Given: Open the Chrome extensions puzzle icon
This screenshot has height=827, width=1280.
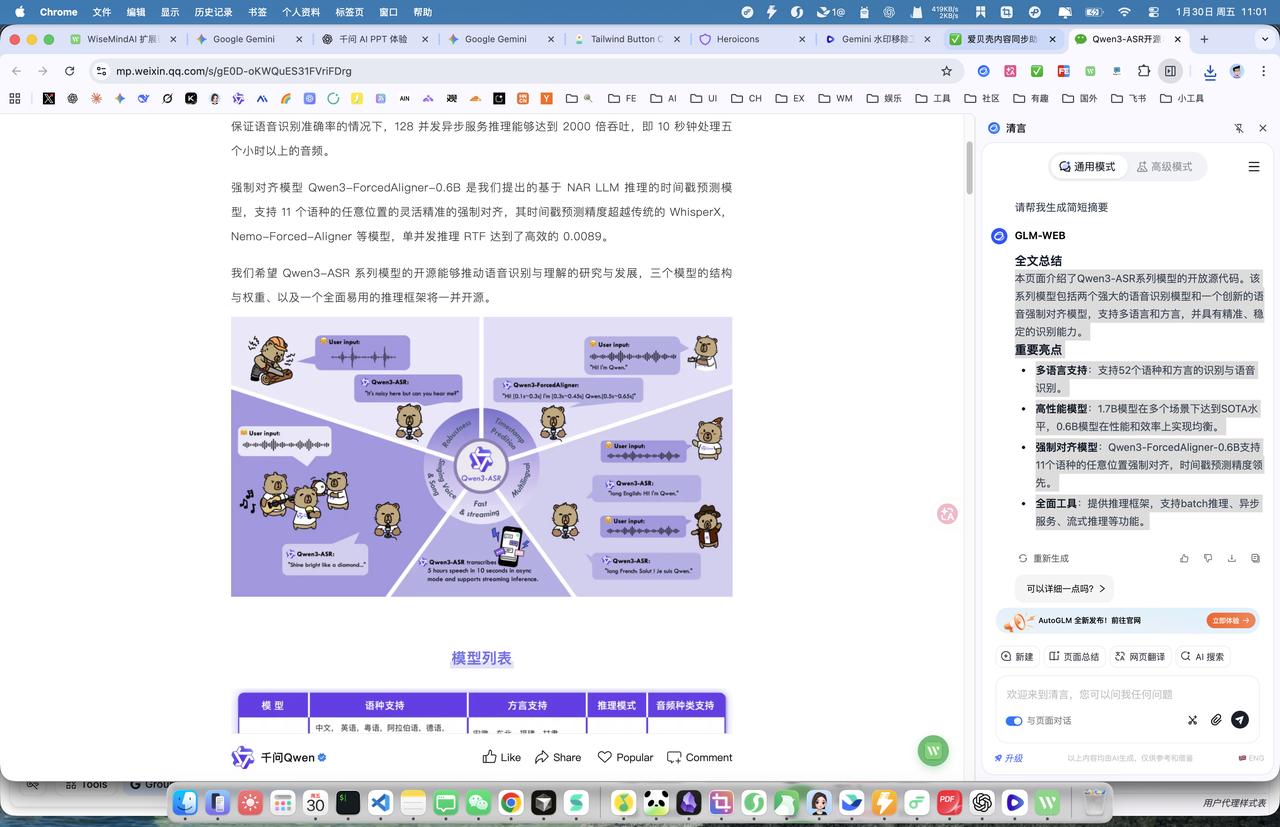Looking at the screenshot, I should 1143,71.
